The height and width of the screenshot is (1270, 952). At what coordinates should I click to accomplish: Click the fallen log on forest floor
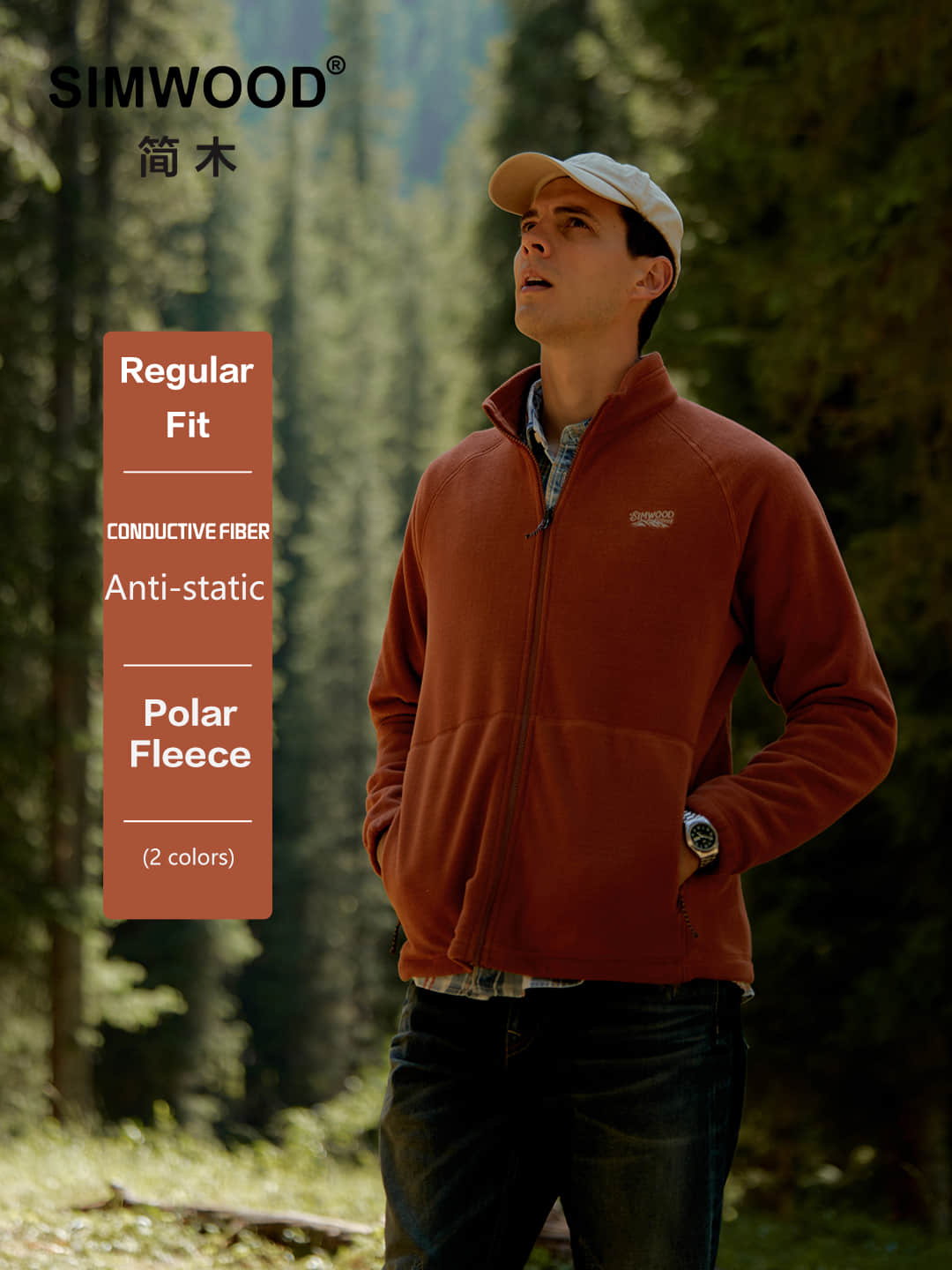click(238, 1221)
